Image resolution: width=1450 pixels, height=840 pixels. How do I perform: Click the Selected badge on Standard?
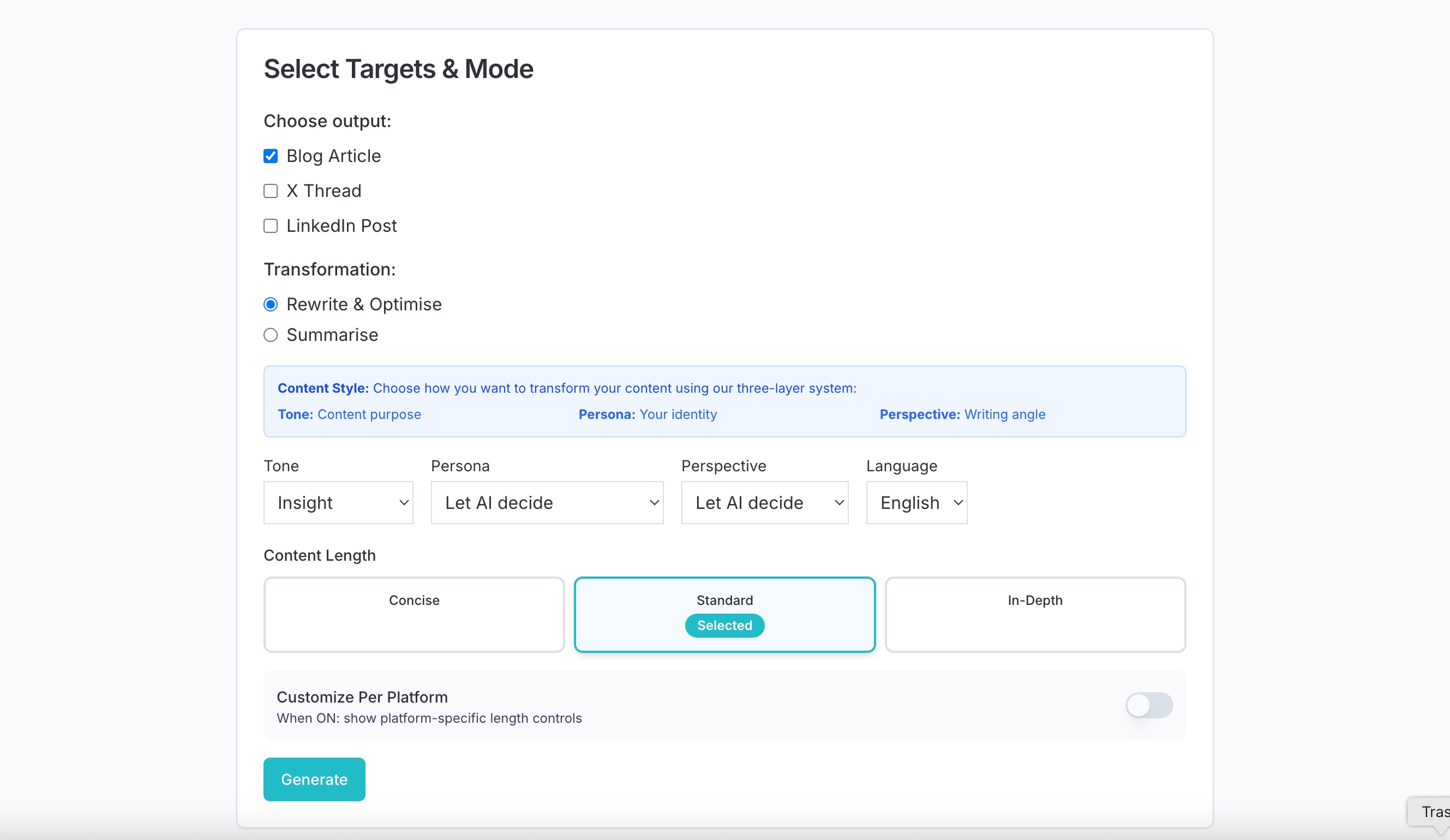pos(724,626)
